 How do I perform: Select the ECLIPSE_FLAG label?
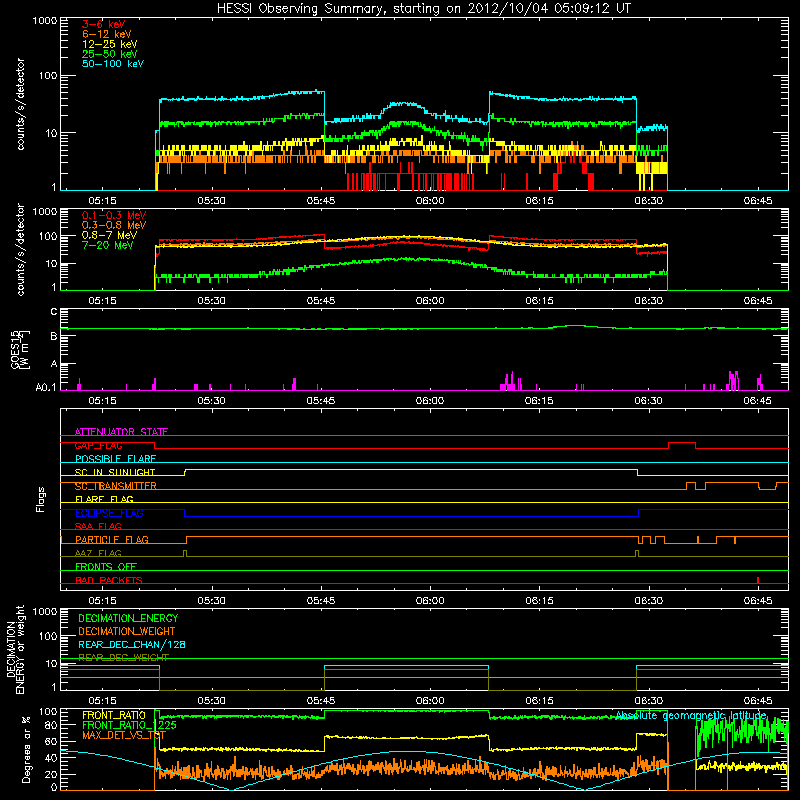point(109,513)
